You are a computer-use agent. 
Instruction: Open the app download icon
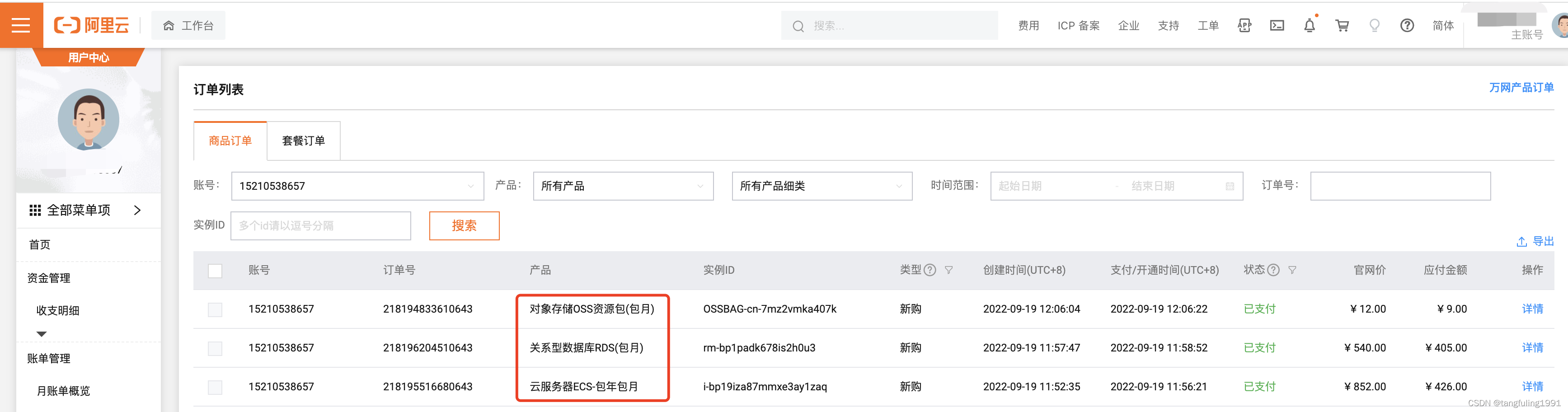pyautogui.click(x=1244, y=26)
